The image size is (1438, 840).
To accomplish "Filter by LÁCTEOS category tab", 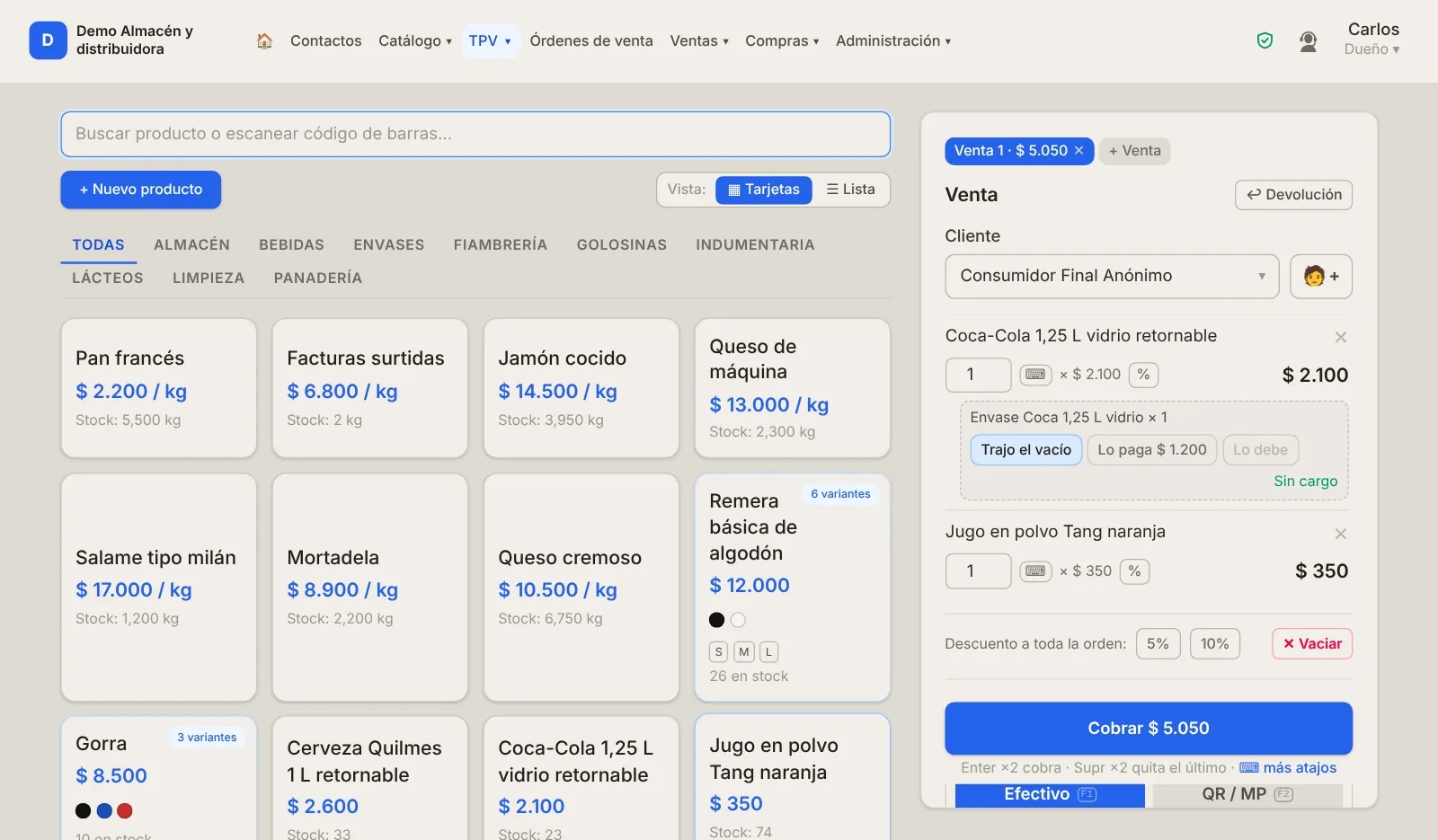I will 108,279.
